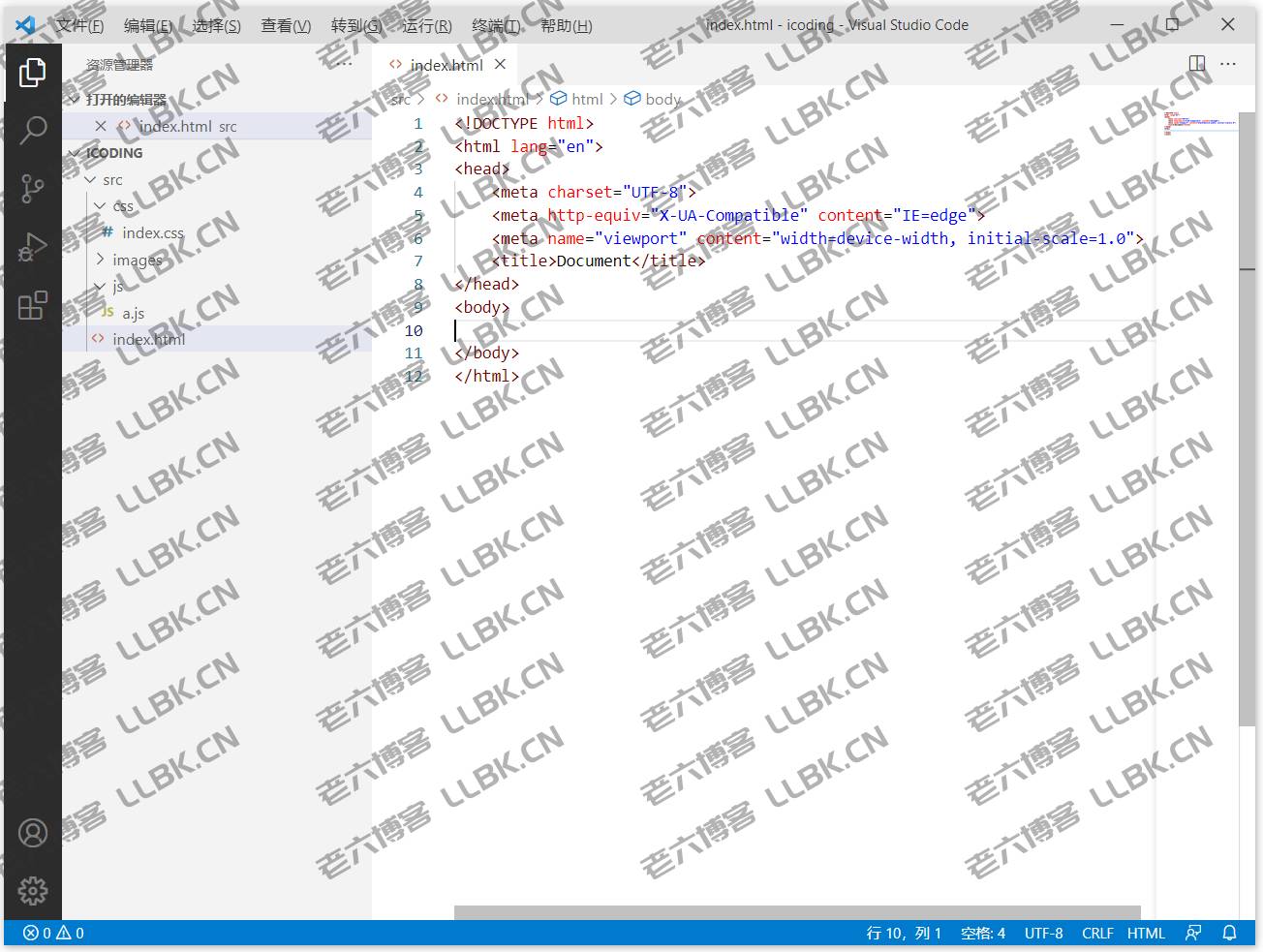Viewport: 1263px width, 952px height.
Task: Open the Run and Debug view
Action: tap(33, 247)
